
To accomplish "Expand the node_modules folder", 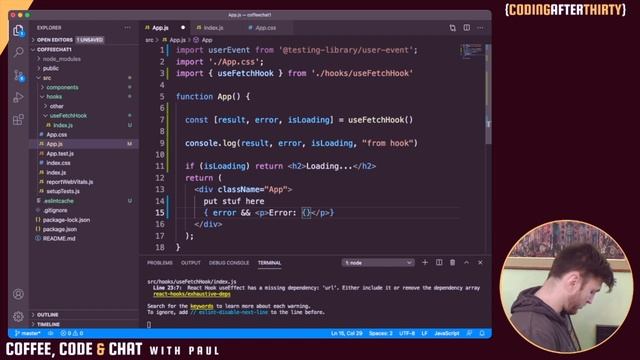I will 61,59.
